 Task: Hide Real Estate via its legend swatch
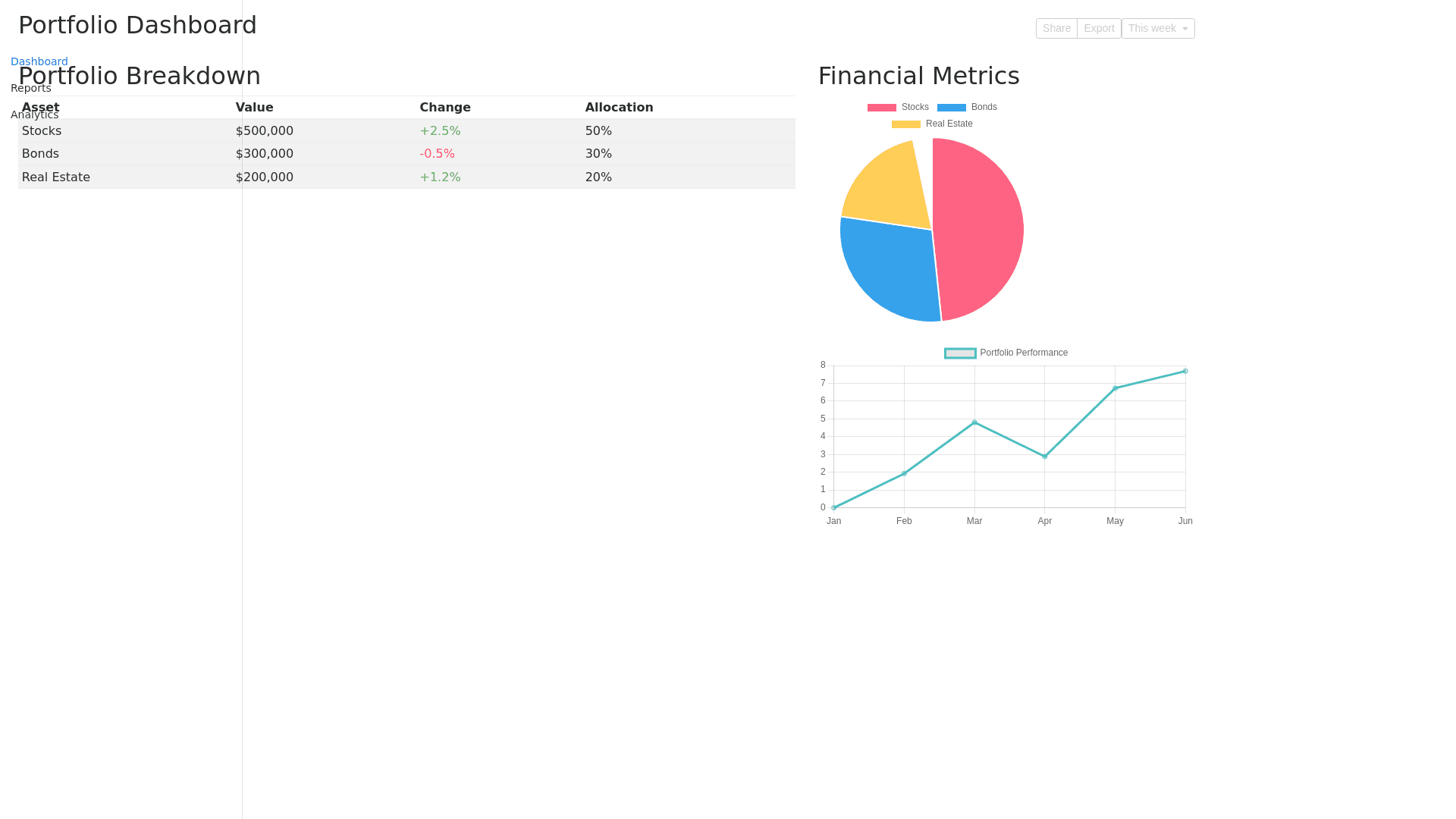coord(906,124)
